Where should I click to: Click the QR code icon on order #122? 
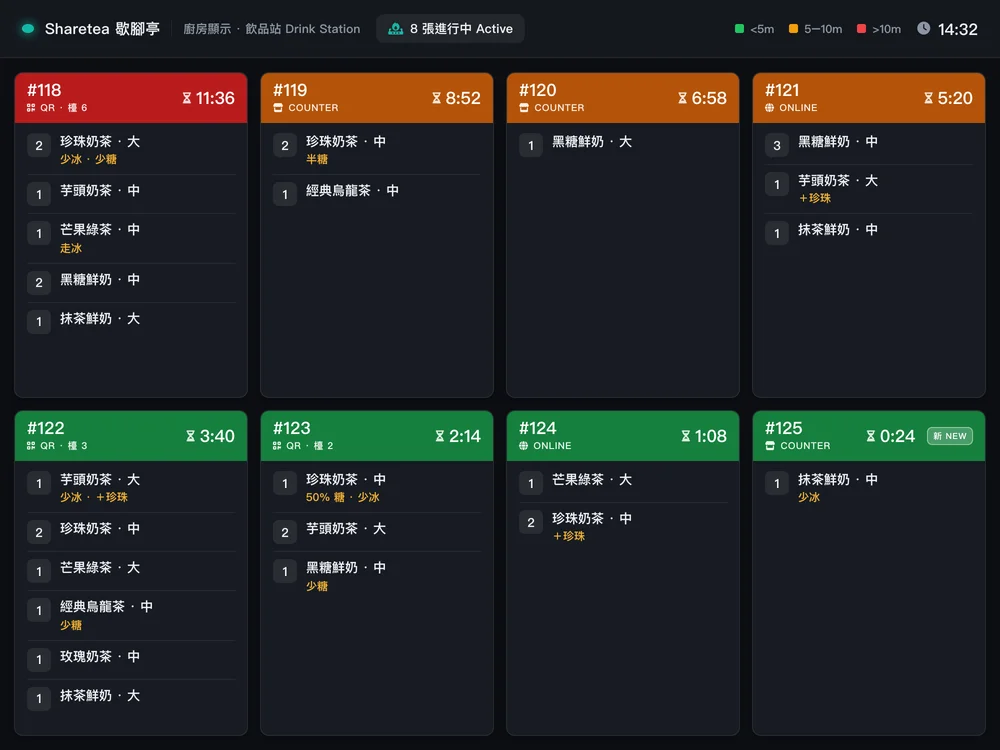31,446
